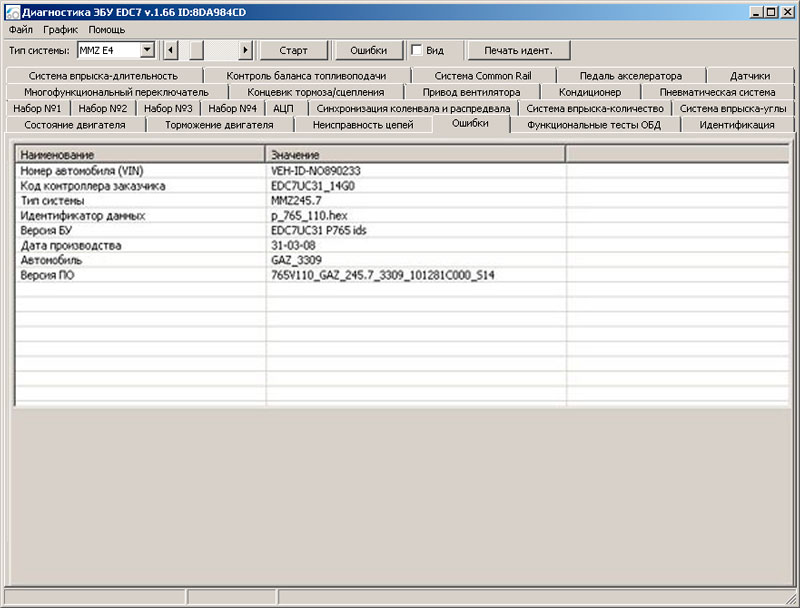Click the application icon in title bar
The height and width of the screenshot is (608, 800).
tap(10, 11)
